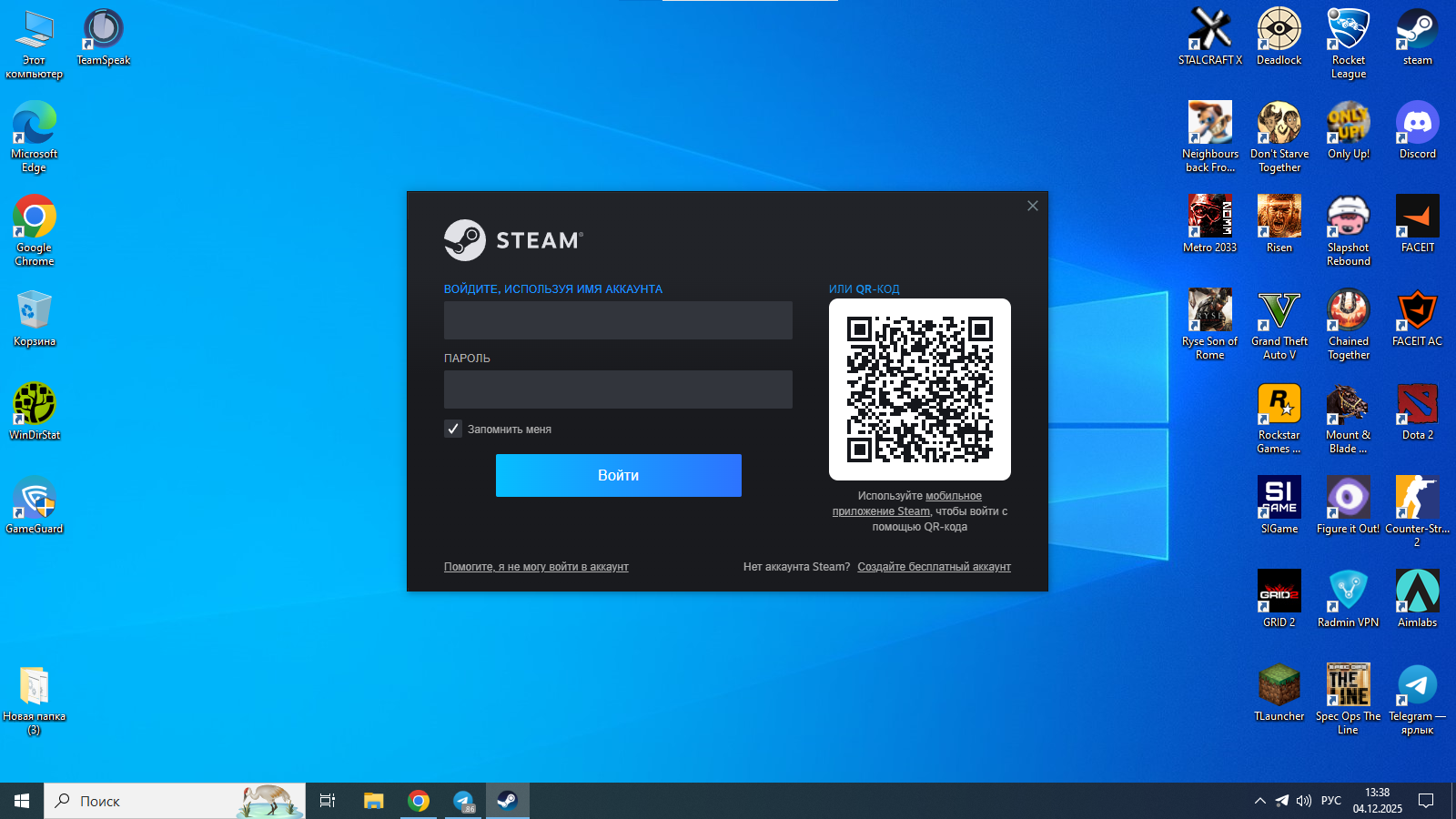Open Этот компьютер desktop icon
Image resolution: width=1456 pixels, height=819 pixels.
(35, 43)
